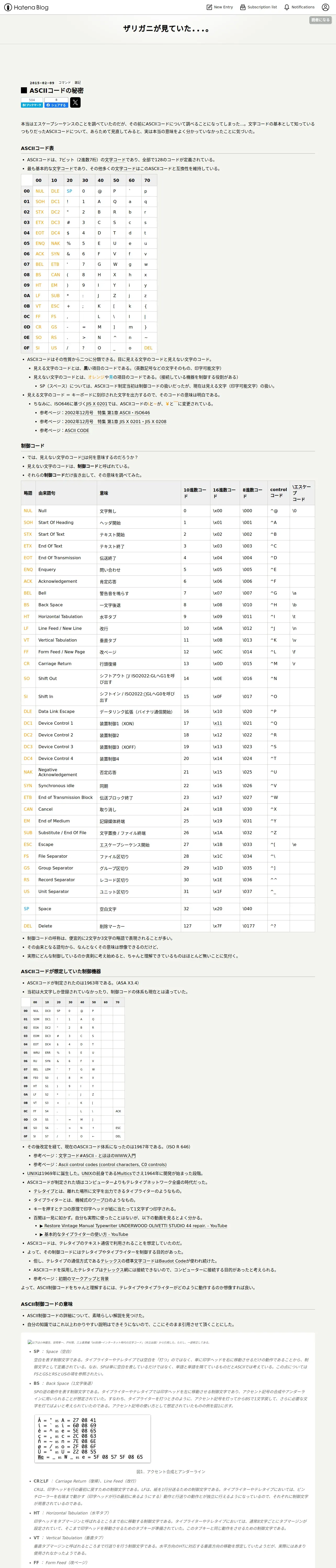The width and height of the screenshot is (336, 1568).
Task: Click the 制御コード section heading
Action: tap(32, 446)
